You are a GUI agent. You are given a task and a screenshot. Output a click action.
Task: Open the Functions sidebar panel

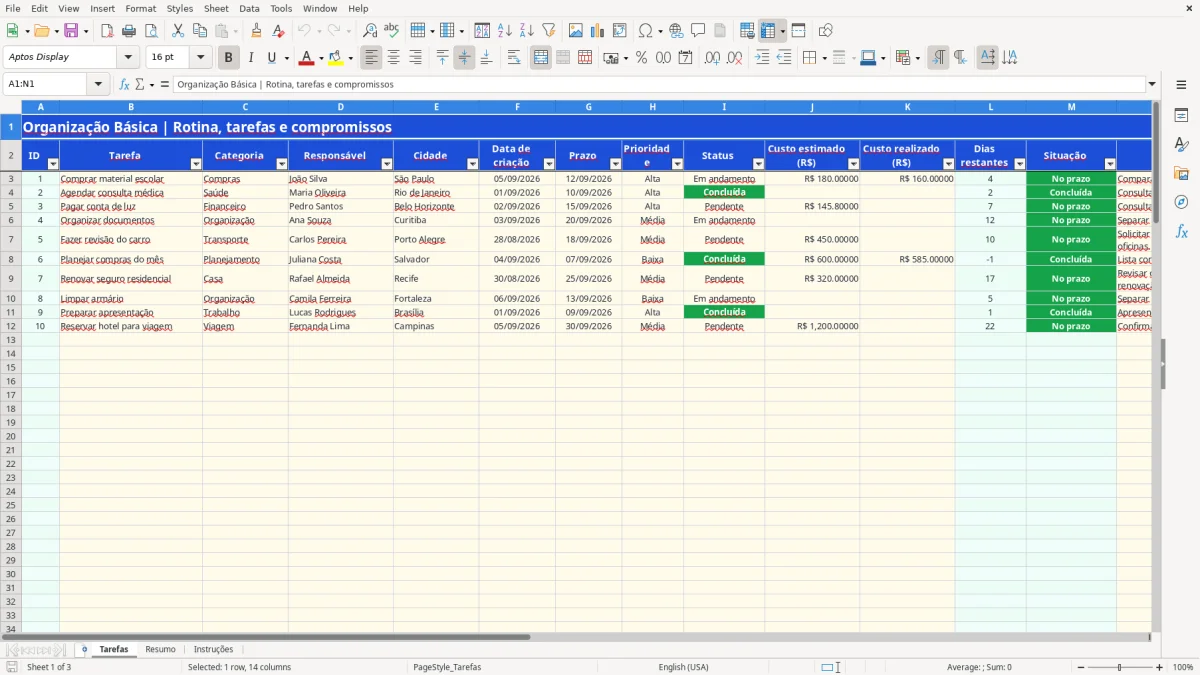(1181, 231)
